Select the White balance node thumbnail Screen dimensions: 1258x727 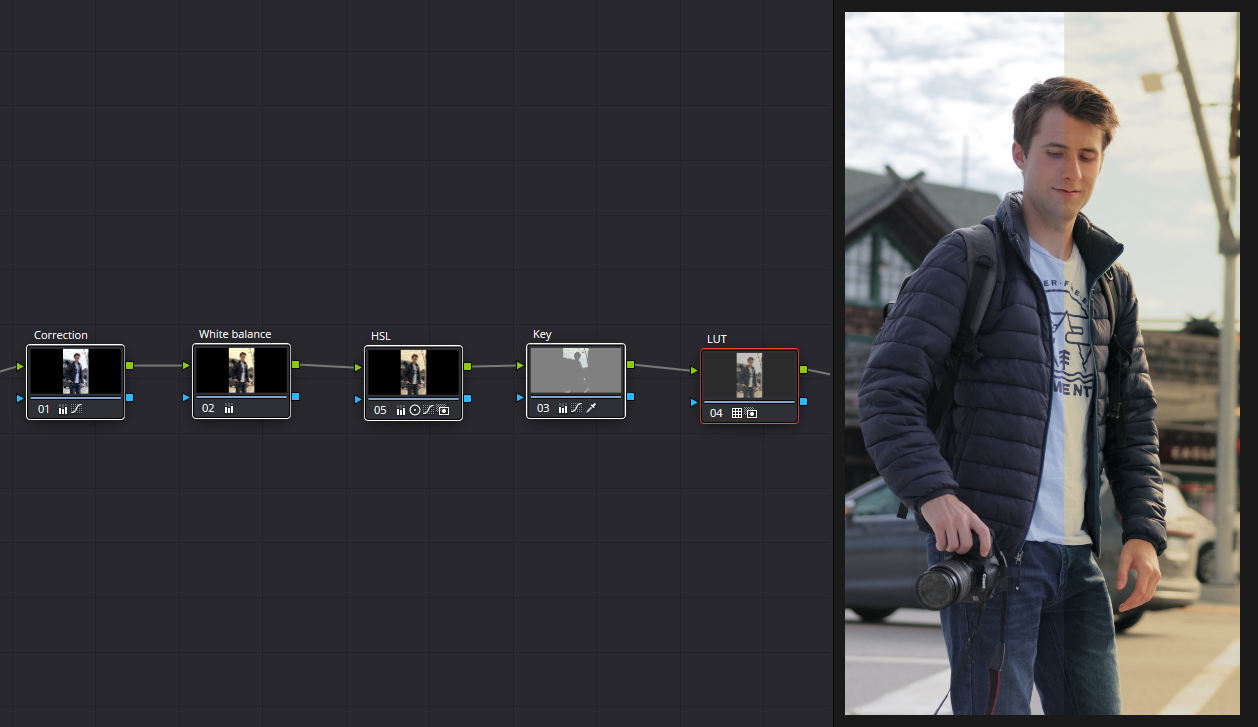tap(241, 371)
